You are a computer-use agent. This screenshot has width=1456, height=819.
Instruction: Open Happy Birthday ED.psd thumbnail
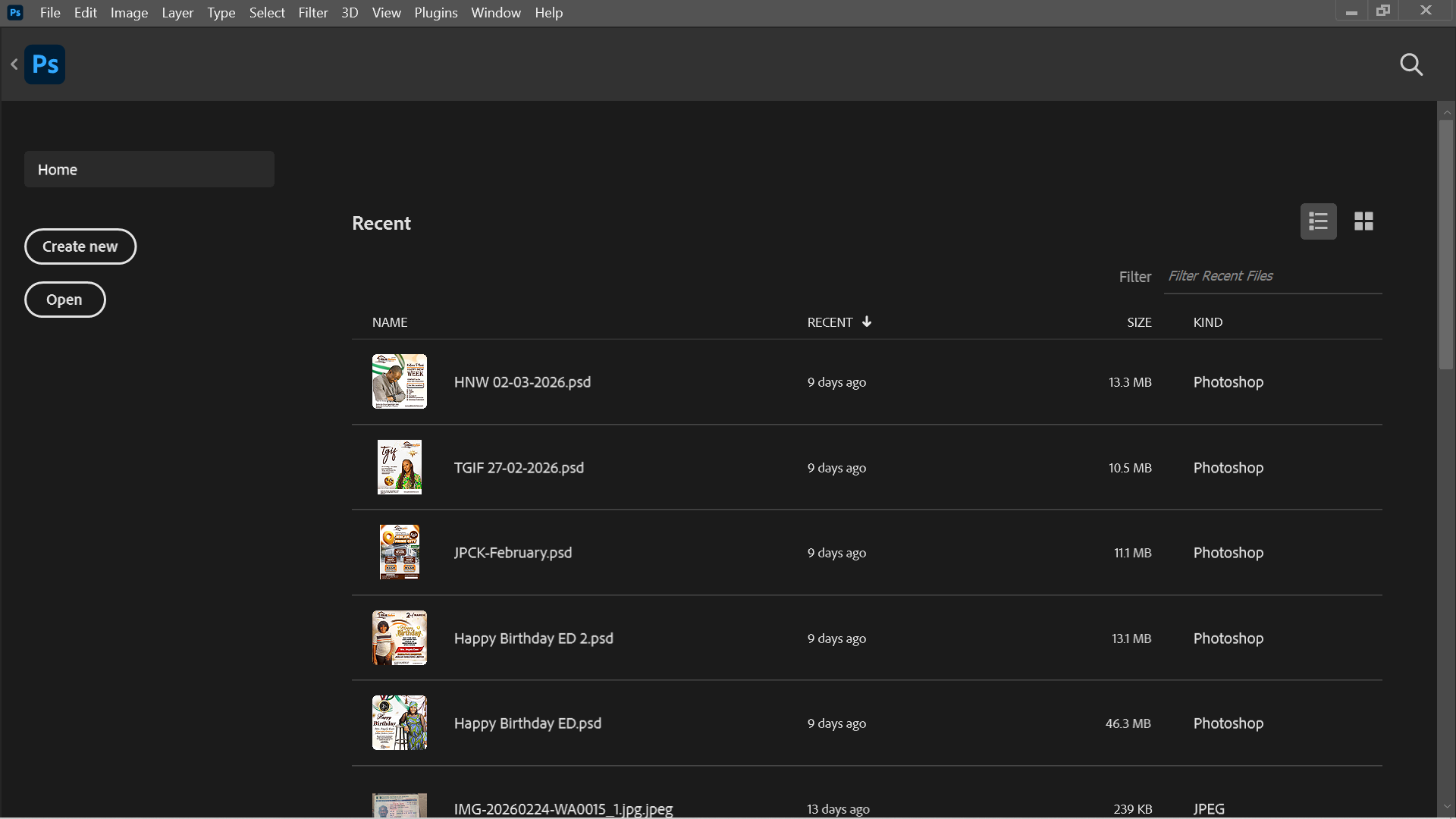[x=400, y=723]
